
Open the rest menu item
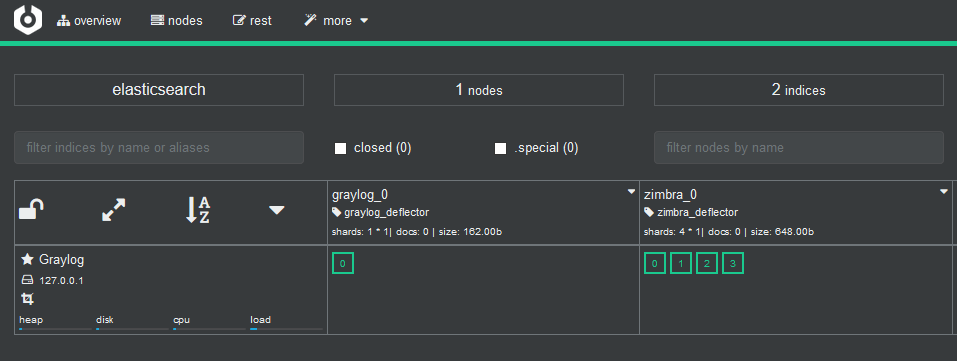252,21
